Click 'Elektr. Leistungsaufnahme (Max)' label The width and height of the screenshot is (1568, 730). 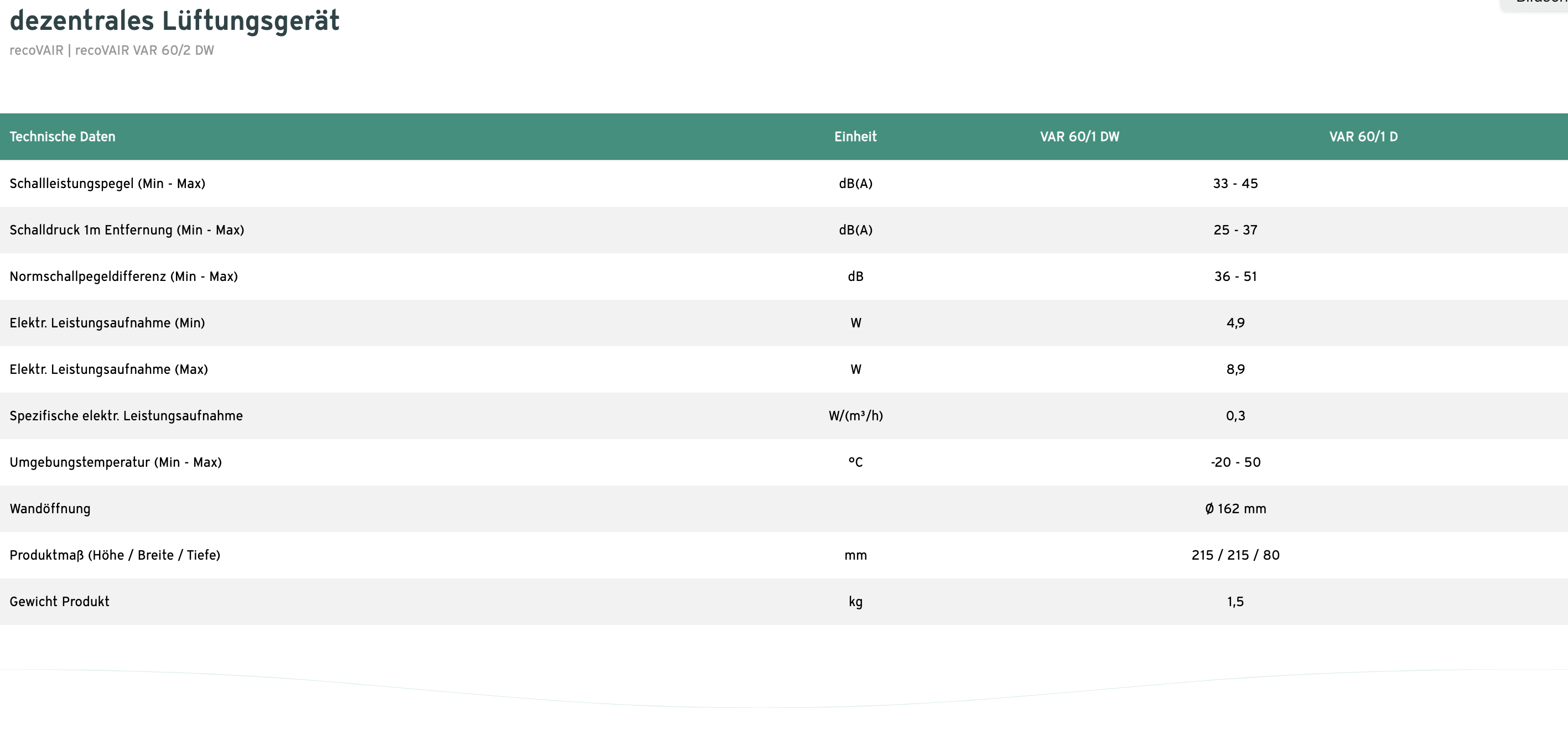coord(109,369)
